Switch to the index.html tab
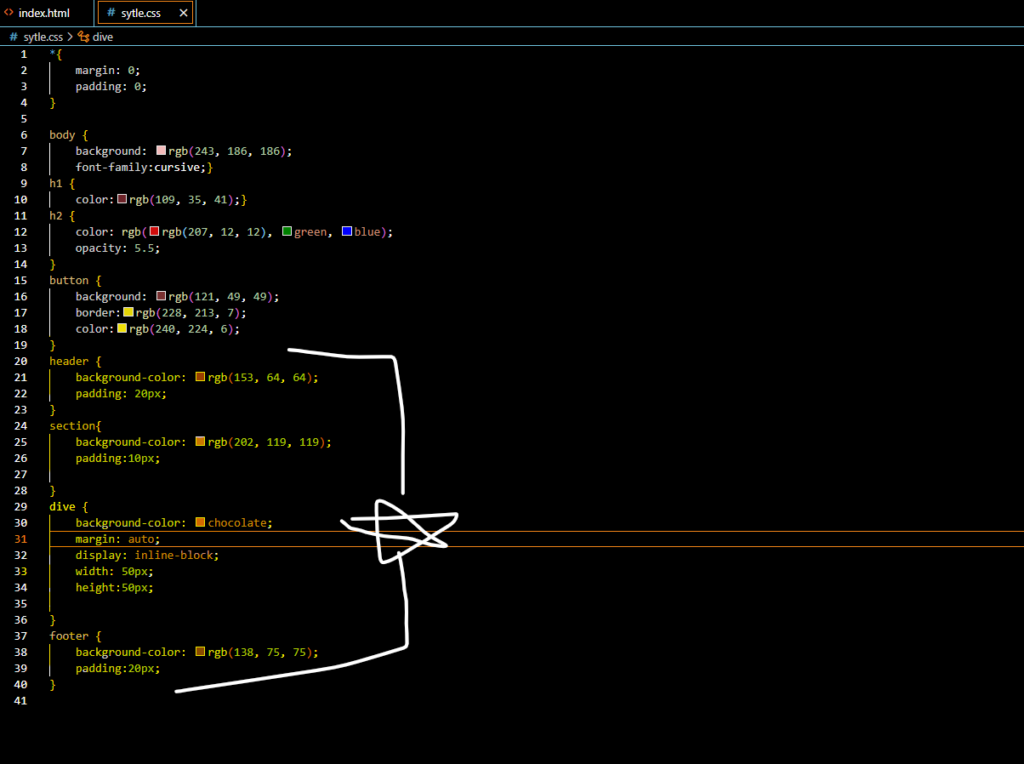1024x764 pixels. (x=43, y=13)
